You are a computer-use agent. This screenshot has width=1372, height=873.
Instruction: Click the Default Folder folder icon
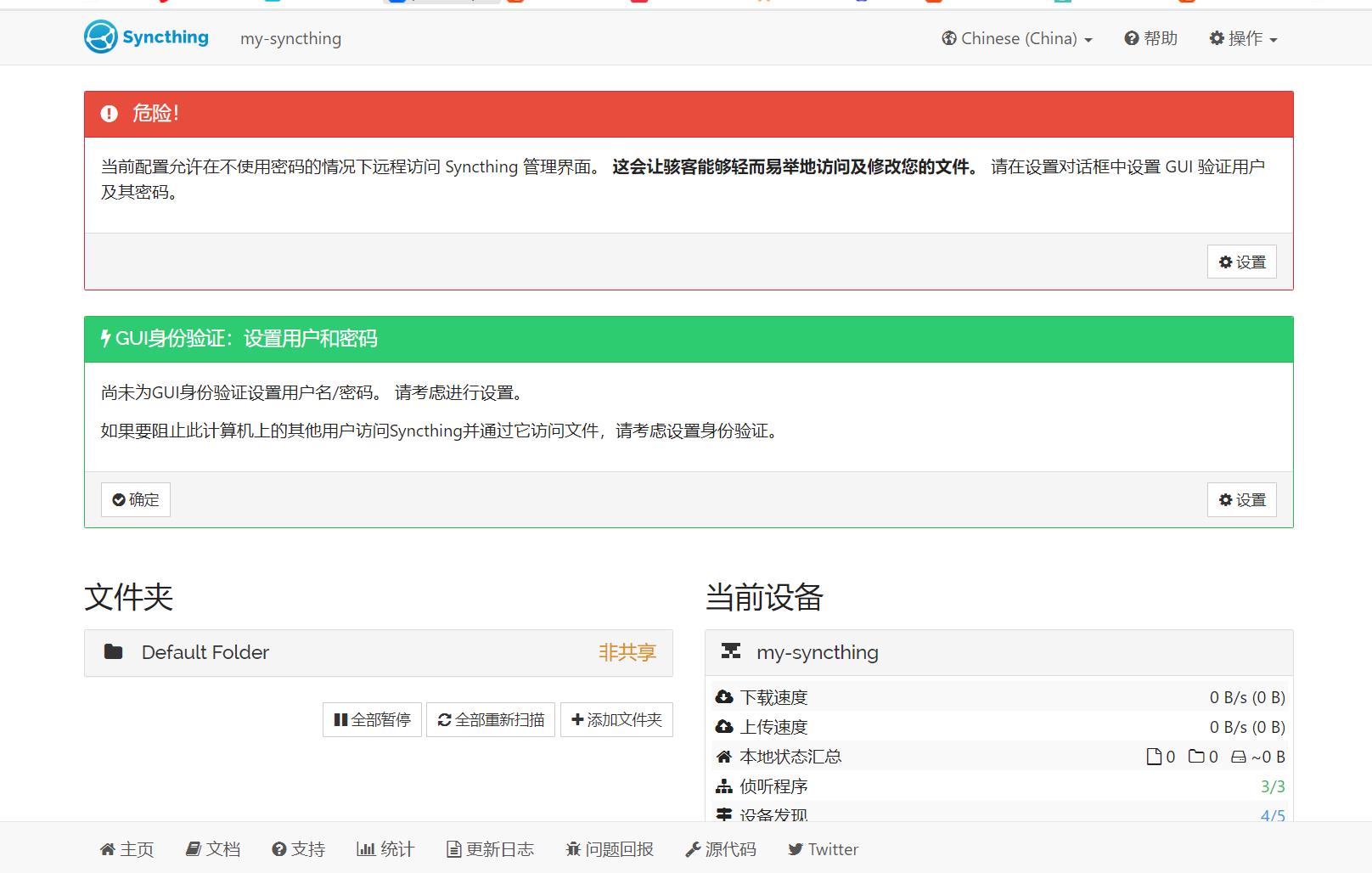(113, 652)
